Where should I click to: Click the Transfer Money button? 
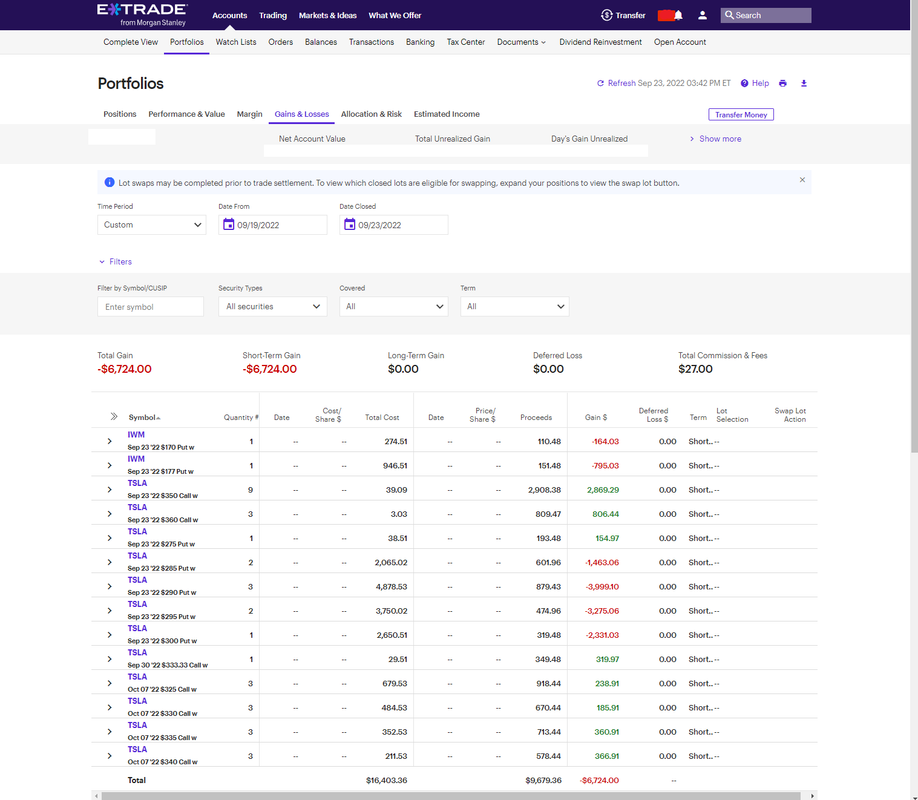[x=741, y=114]
